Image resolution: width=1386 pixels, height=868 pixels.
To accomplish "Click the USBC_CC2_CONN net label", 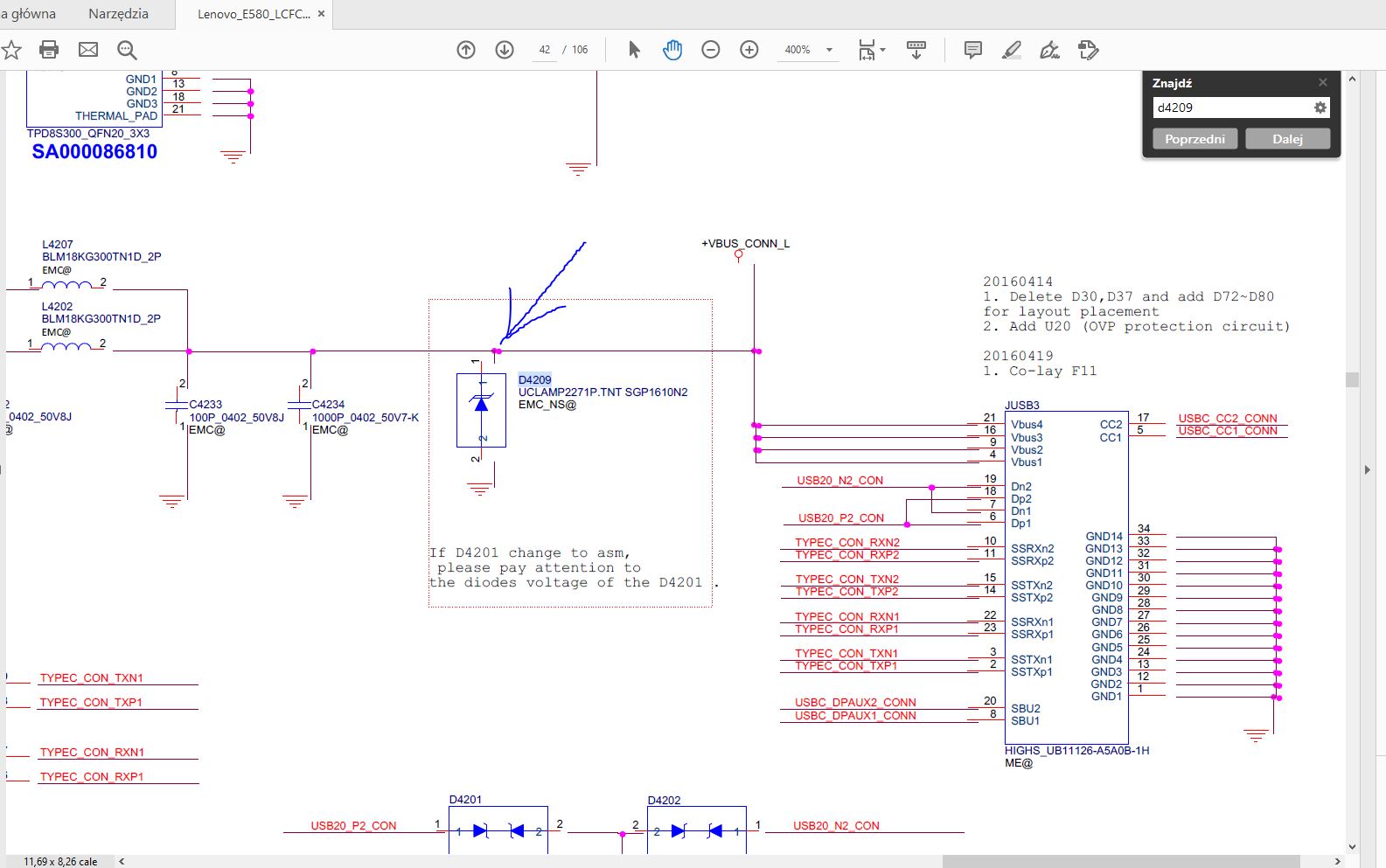I will (1227, 419).
